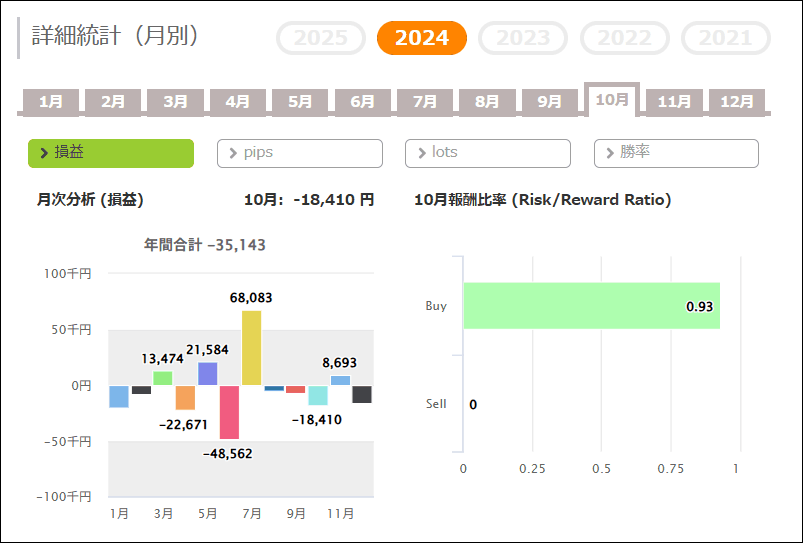Click the cyan -18,410 bar for October
Image resolution: width=803 pixels, height=543 pixels.
tap(318, 396)
